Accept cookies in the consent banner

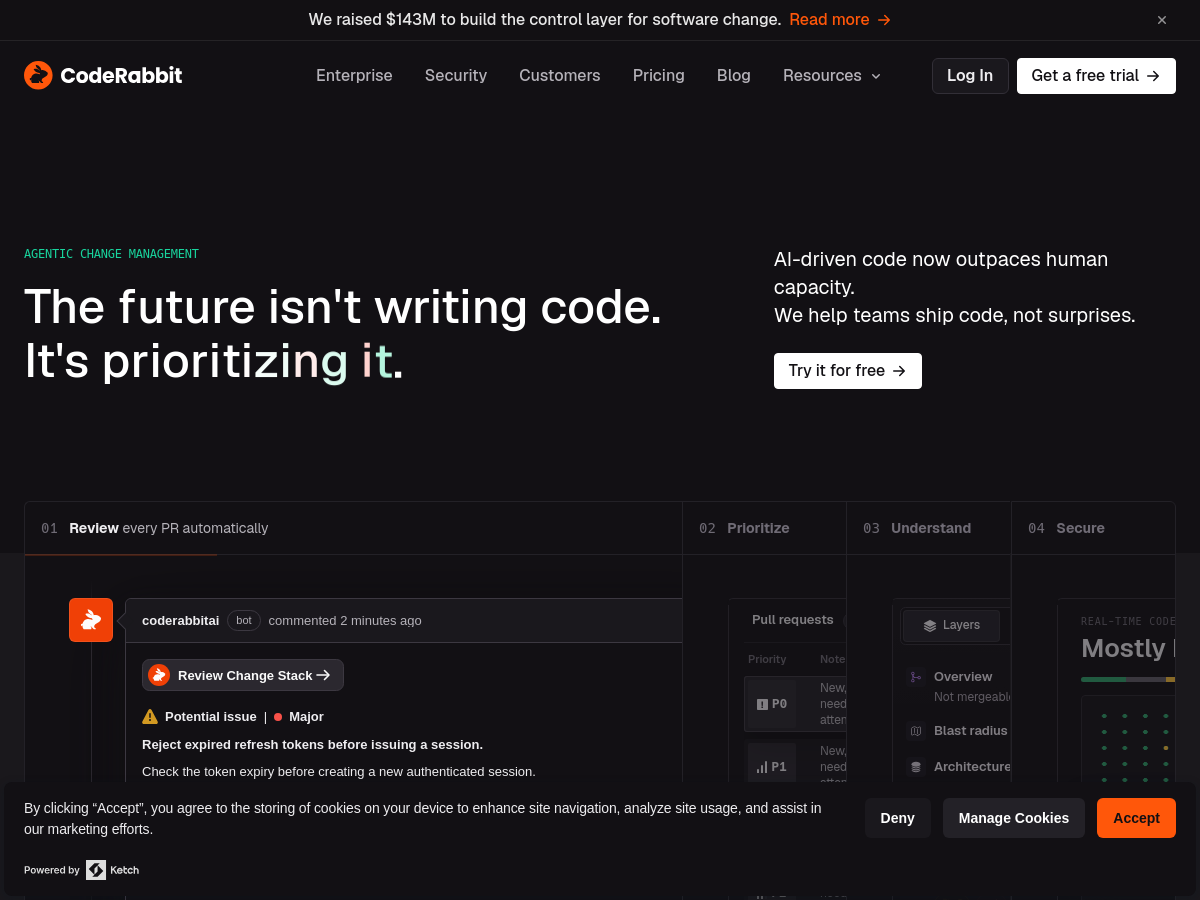point(1136,818)
